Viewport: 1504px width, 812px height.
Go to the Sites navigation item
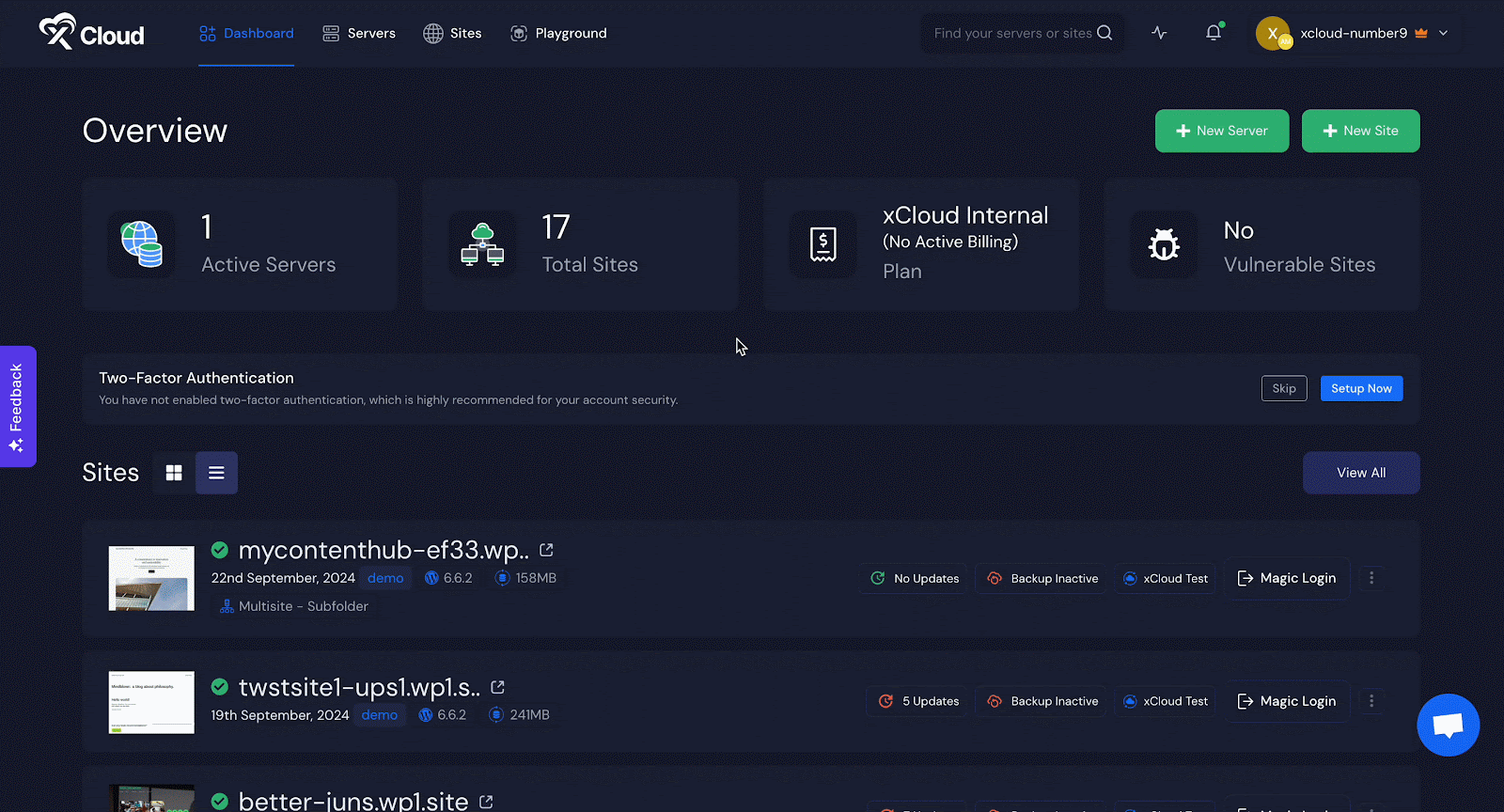[452, 33]
